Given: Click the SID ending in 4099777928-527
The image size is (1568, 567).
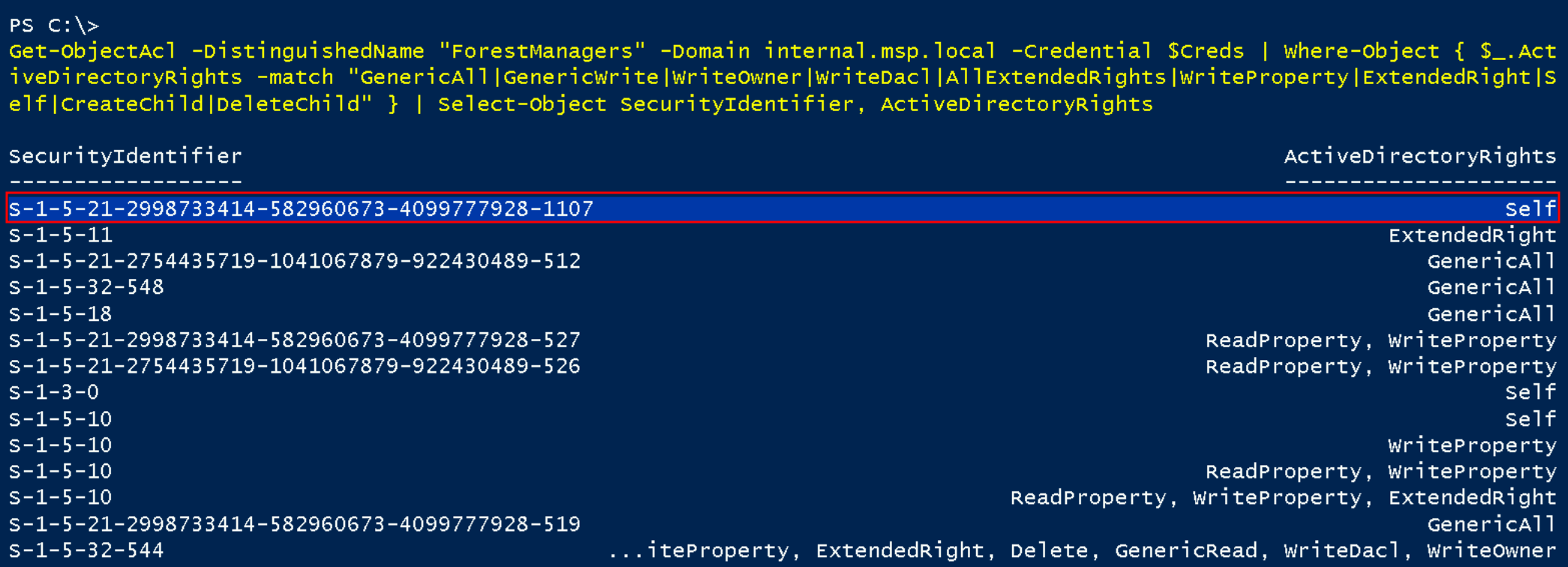Looking at the screenshot, I should [295, 340].
